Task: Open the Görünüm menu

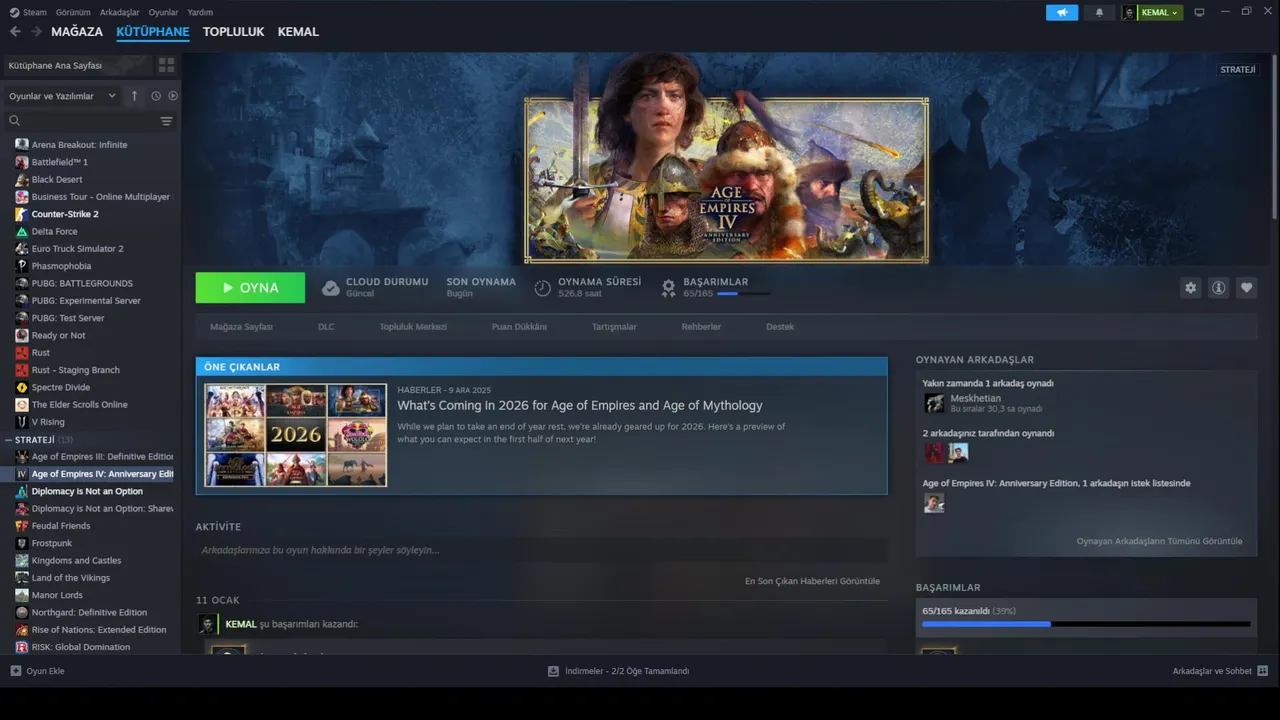Action: click(73, 12)
